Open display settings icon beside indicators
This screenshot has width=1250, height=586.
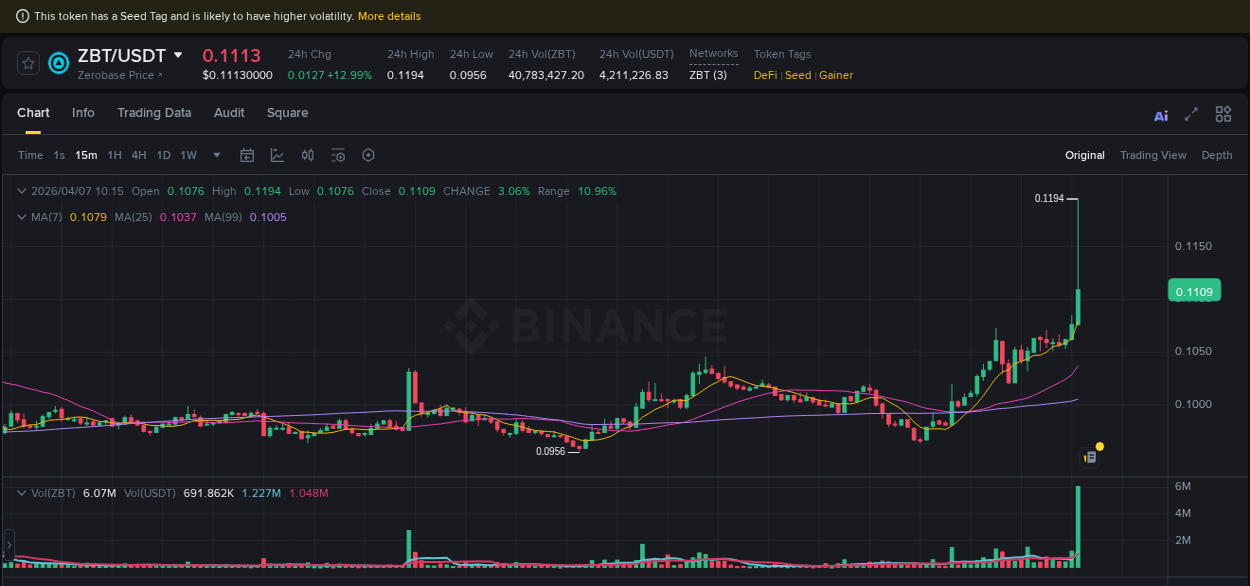(337, 155)
